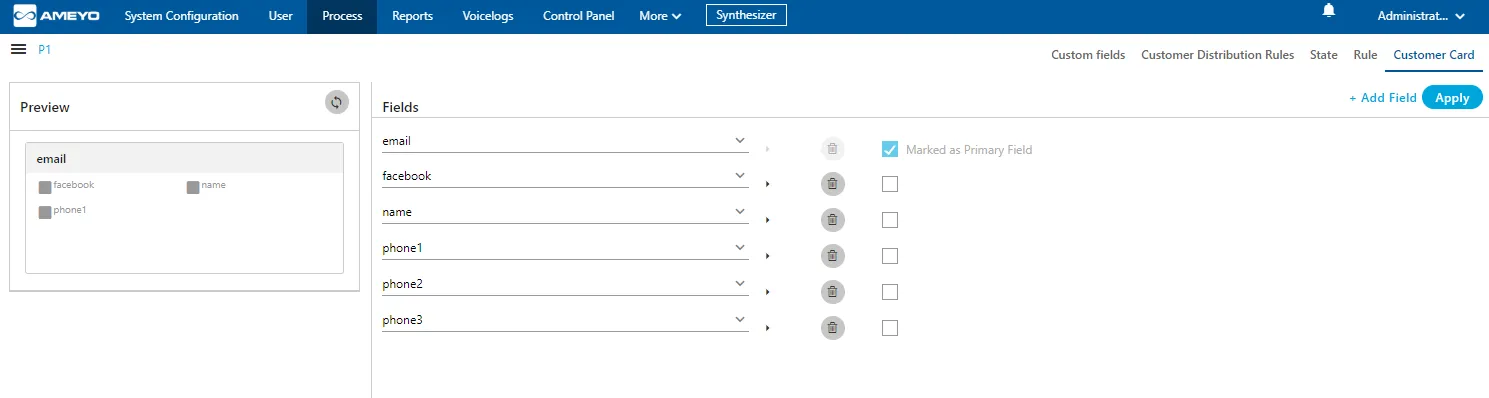The height and width of the screenshot is (398, 1489).
Task: Switch to Custom fields tab
Action: pyautogui.click(x=1088, y=55)
